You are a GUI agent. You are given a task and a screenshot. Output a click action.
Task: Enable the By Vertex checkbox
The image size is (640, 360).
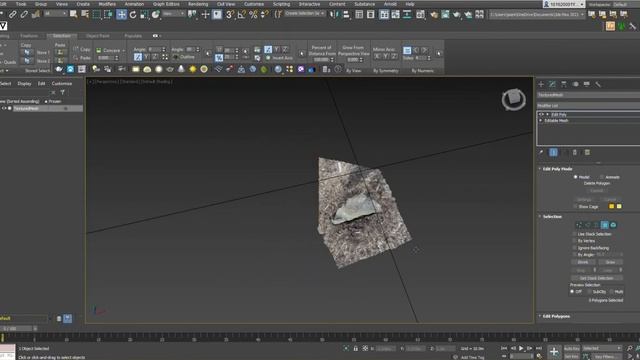pyautogui.click(x=575, y=241)
